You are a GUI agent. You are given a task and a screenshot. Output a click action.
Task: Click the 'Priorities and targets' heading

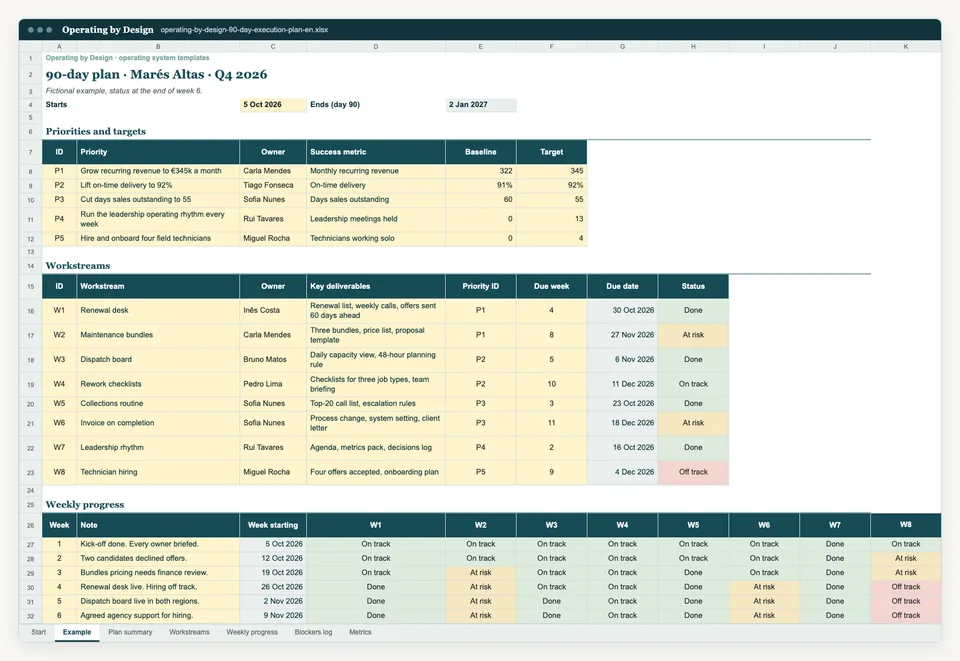(96, 132)
